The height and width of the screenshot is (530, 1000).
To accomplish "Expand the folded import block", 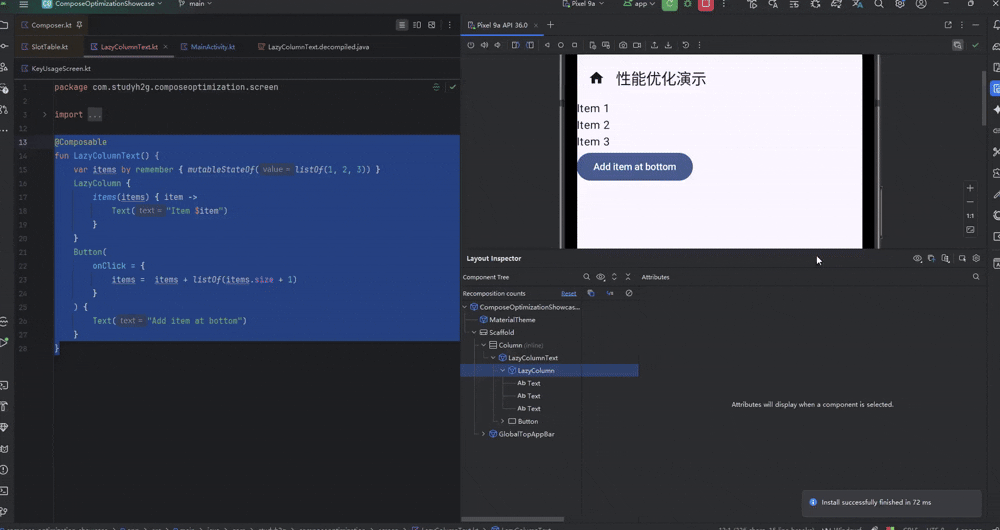I will tap(45, 115).
